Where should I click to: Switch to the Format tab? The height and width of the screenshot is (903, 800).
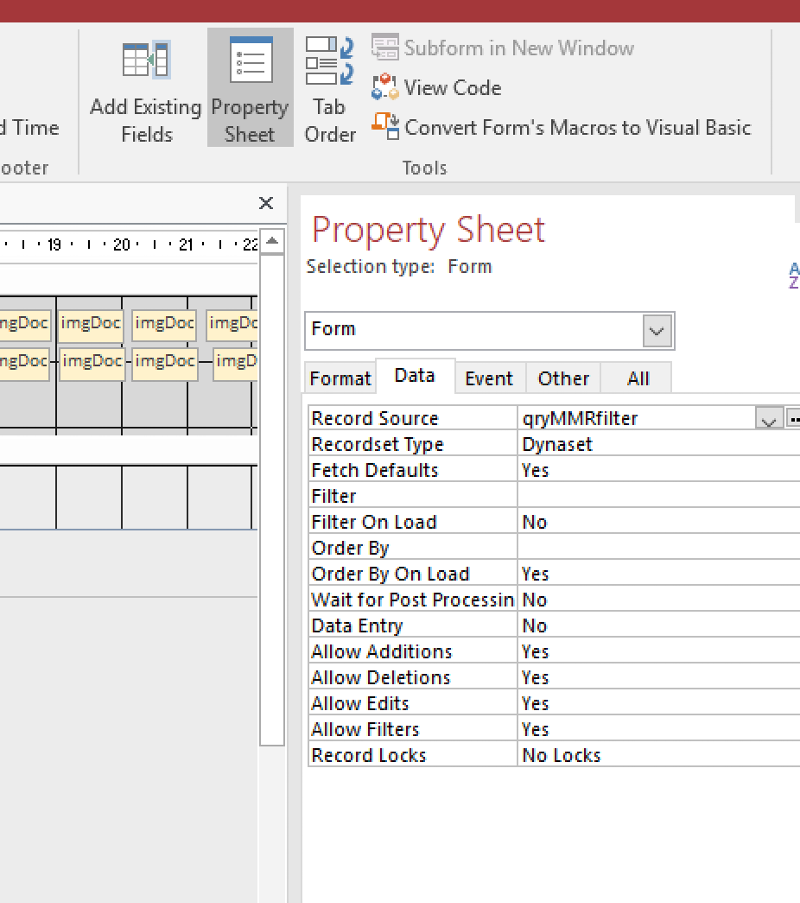[x=340, y=378]
